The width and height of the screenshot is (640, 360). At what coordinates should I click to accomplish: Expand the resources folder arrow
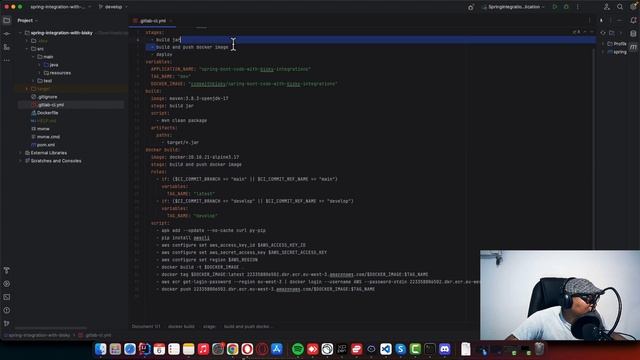pyautogui.click(x=40, y=73)
